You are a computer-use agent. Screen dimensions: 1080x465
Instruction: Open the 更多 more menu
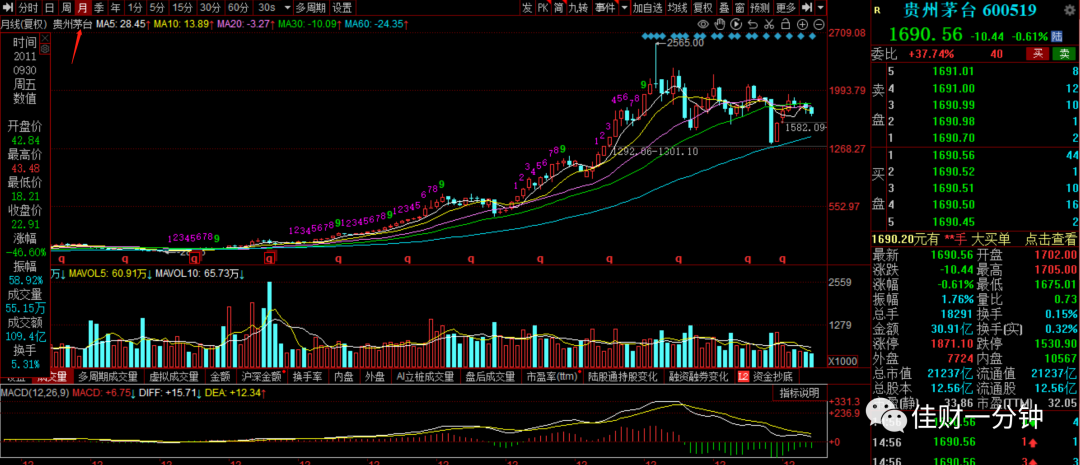[785, 8]
